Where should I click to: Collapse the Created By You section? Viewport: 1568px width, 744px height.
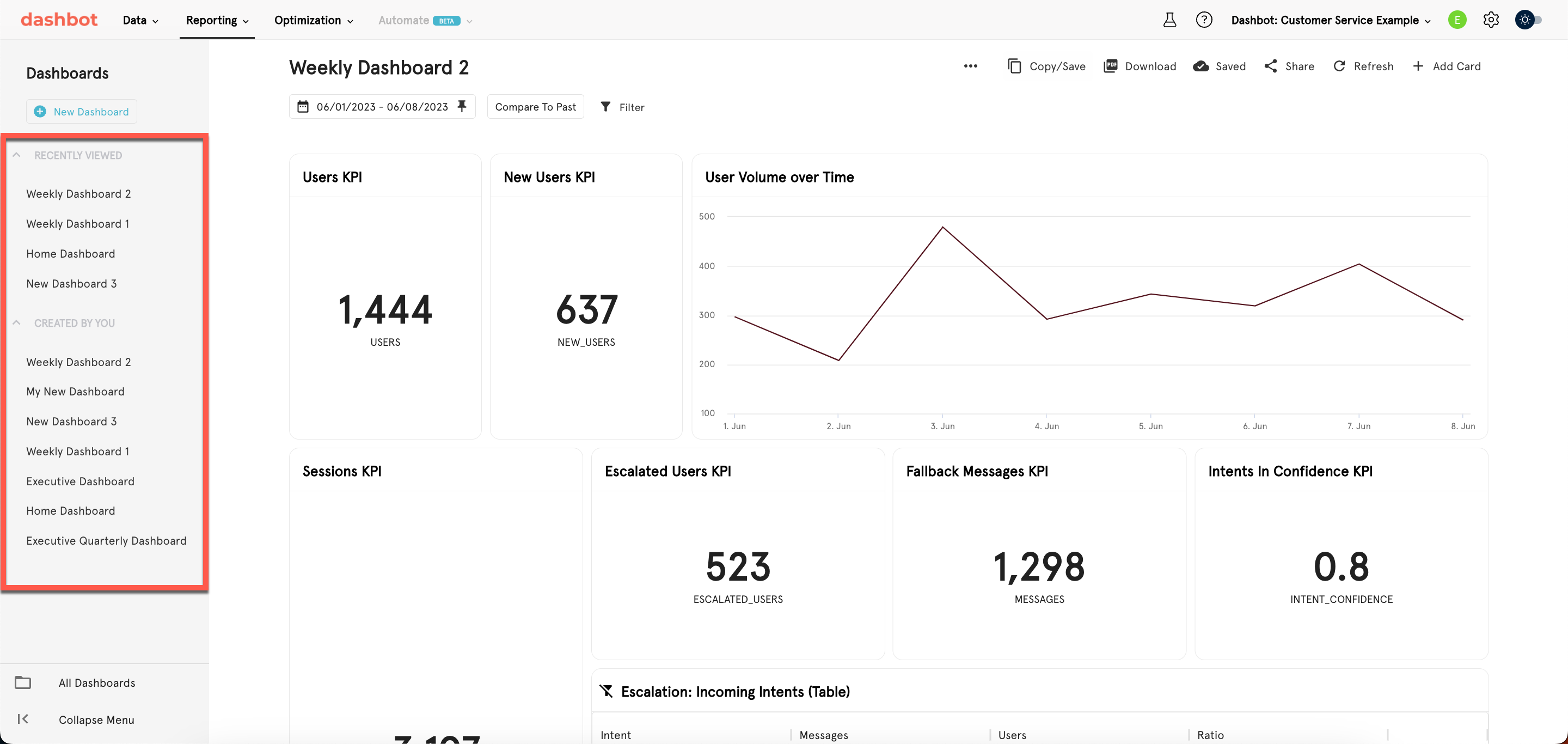coord(16,322)
